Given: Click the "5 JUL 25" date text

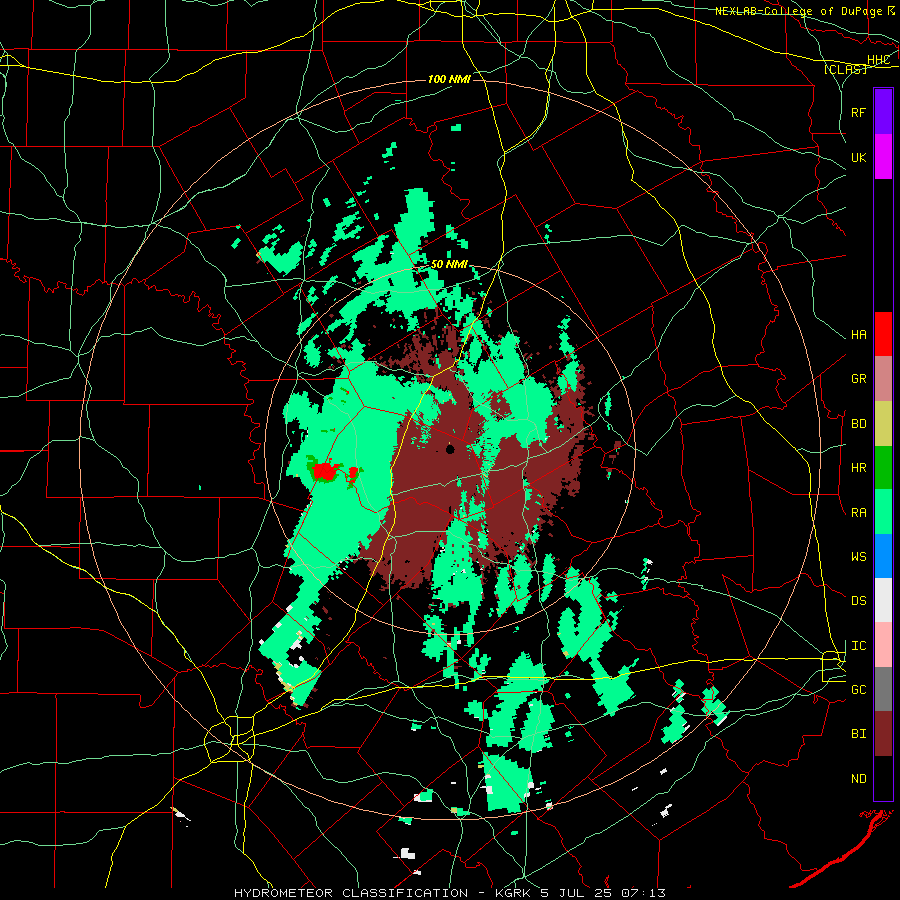Looking at the screenshot, I should pyautogui.click(x=576, y=893).
